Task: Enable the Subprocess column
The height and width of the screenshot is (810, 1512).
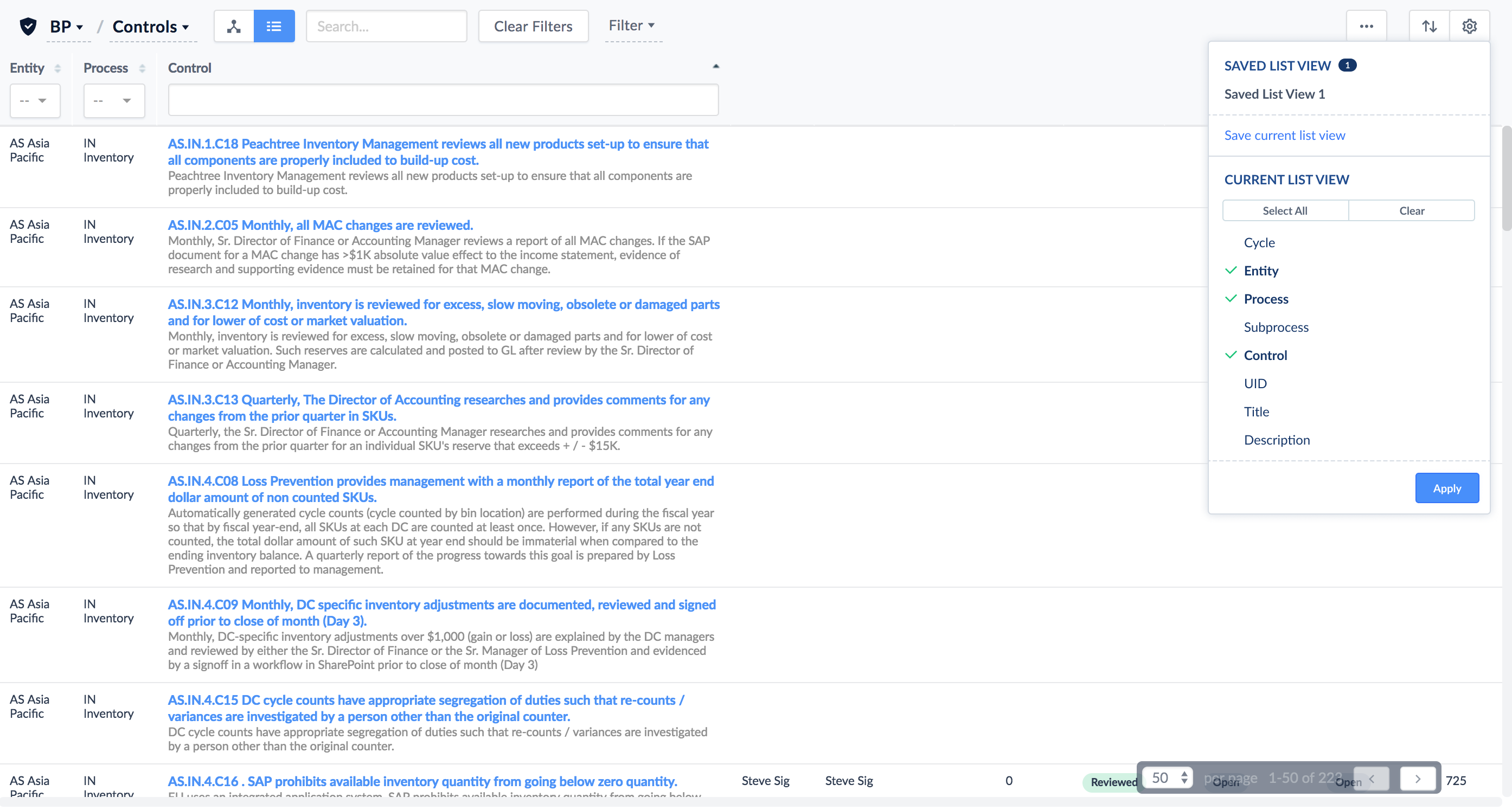Action: pyautogui.click(x=1277, y=327)
